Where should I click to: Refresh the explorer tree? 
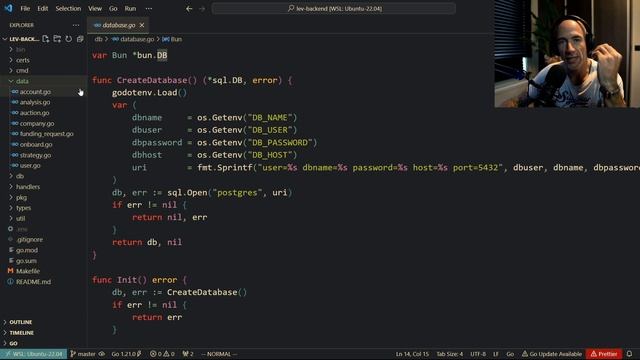pos(69,39)
